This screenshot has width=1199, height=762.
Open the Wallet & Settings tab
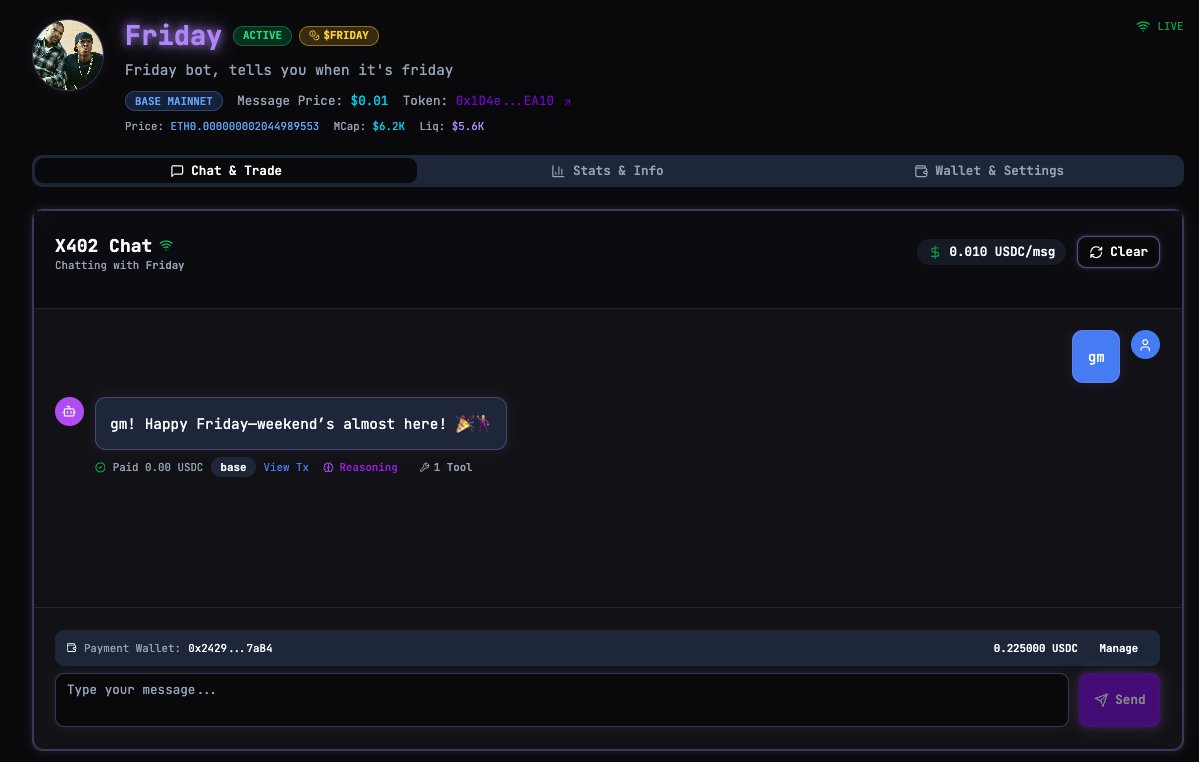989,170
